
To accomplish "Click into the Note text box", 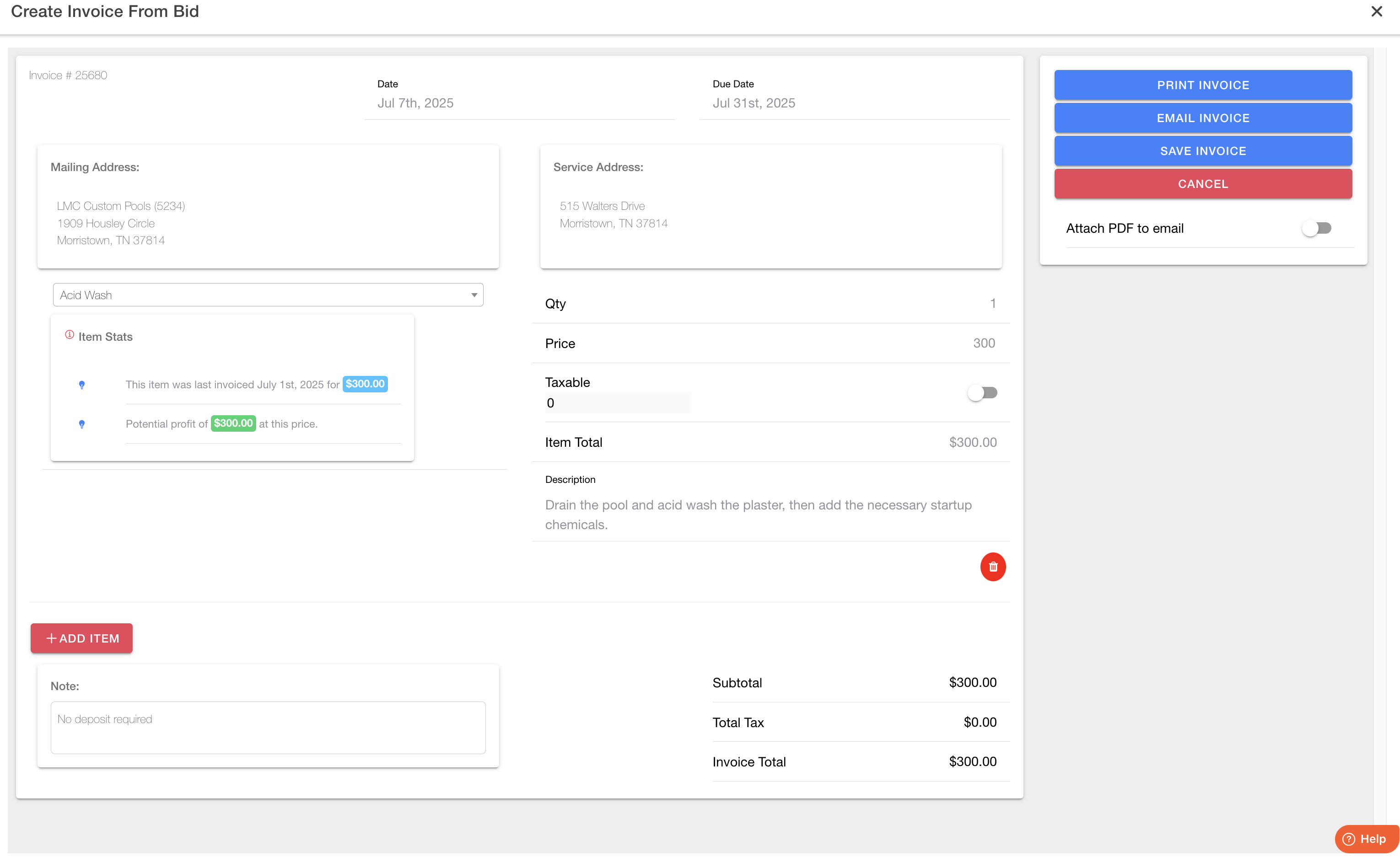I will pyautogui.click(x=268, y=728).
